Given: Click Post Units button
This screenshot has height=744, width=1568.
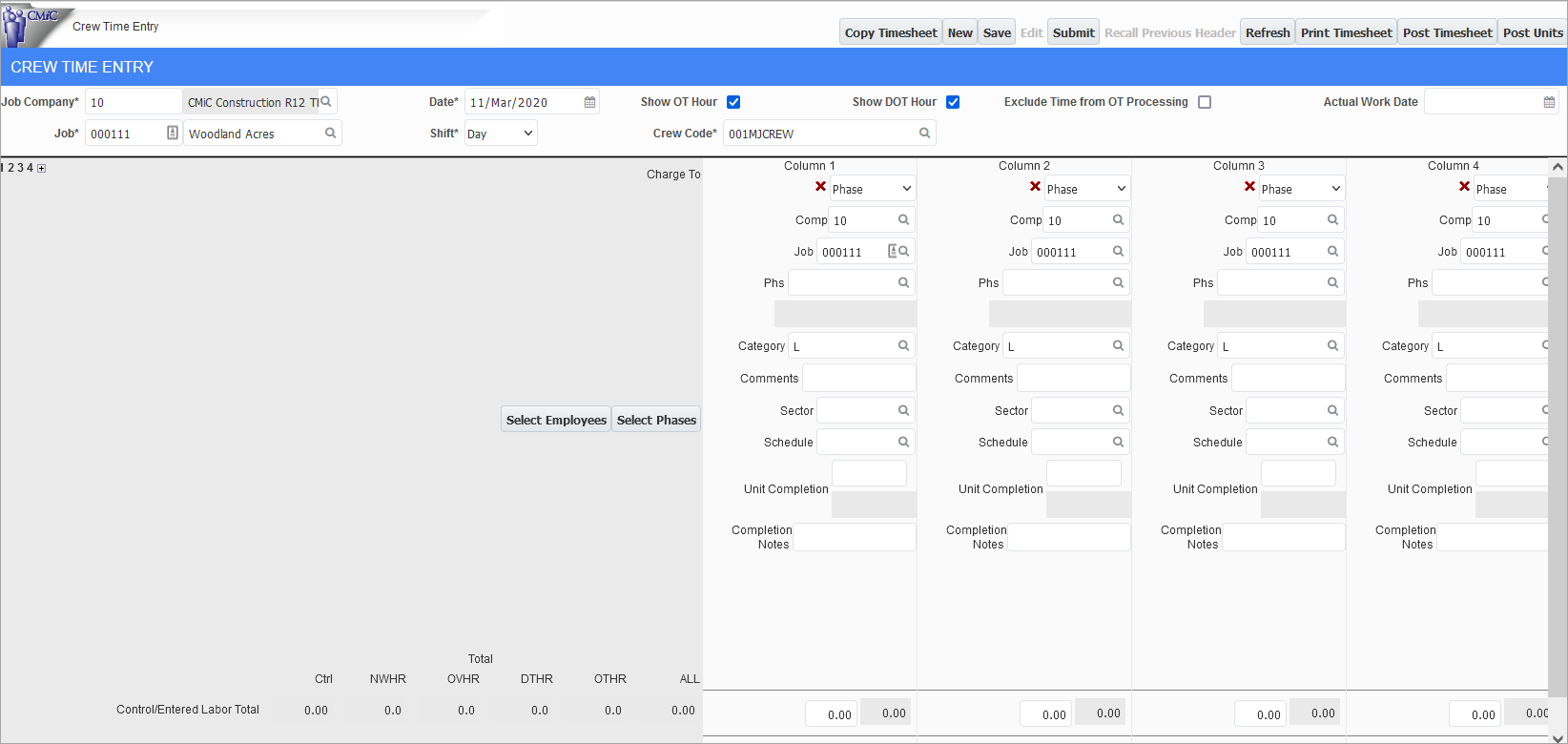Looking at the screenshot, I should pyautogui.click(x=1533, y=32).
